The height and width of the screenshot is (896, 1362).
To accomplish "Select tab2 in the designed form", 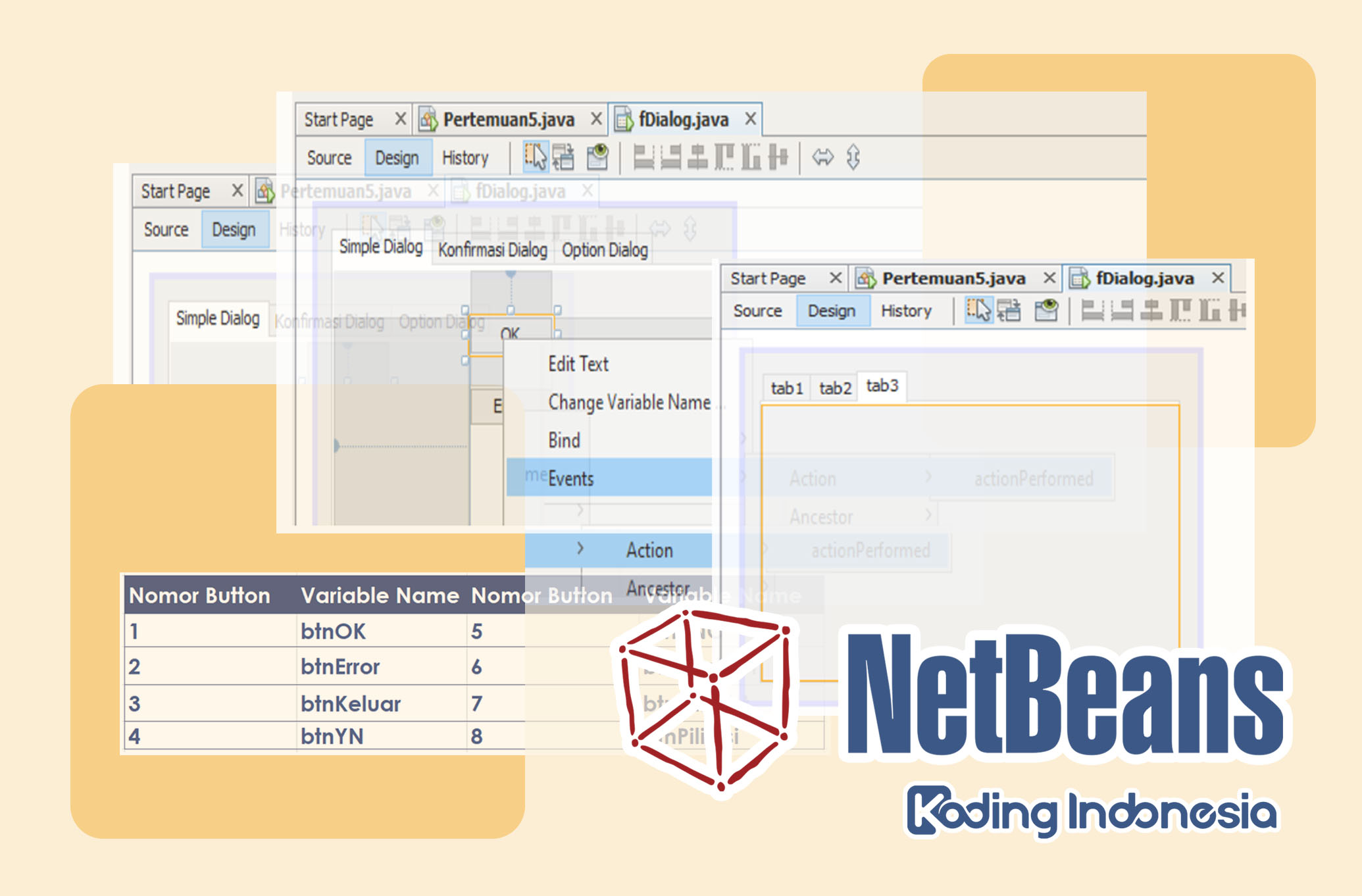I will pyautogui.click(x=835, y=388).
